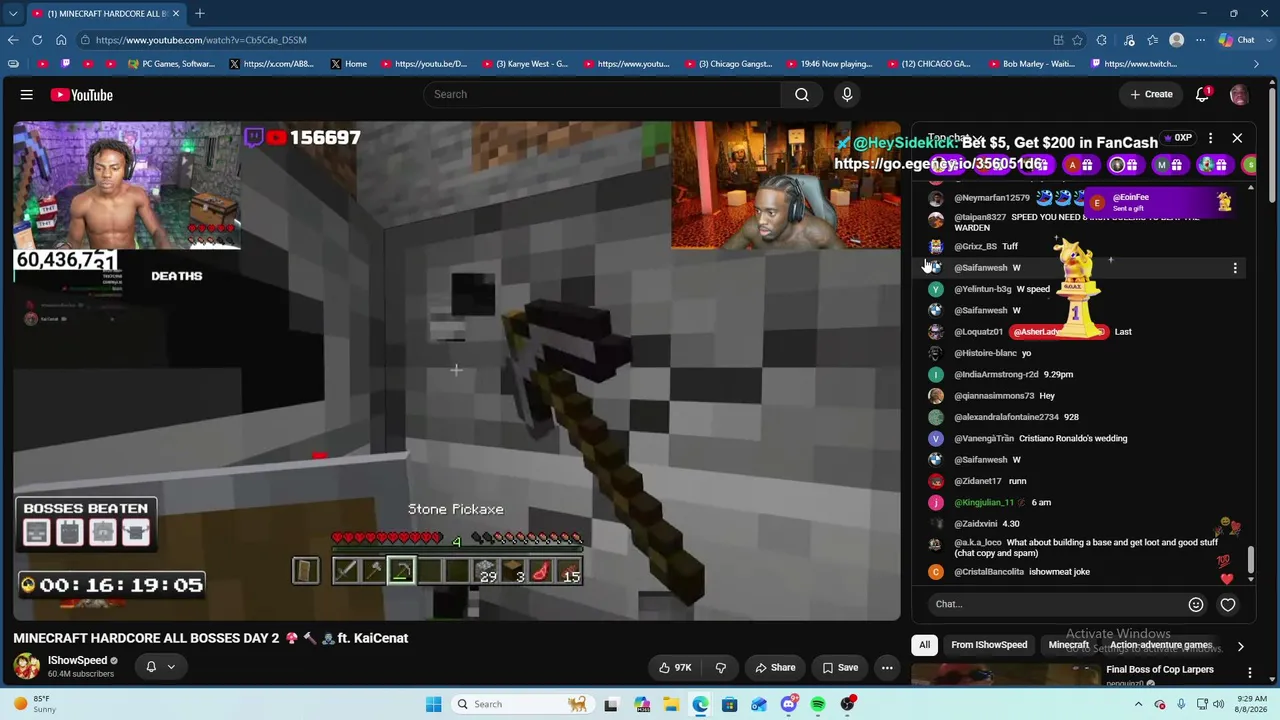Go to the YouTube home logo
The height and width of the screenshot is (720, 1280).
(x=82, y=95)
